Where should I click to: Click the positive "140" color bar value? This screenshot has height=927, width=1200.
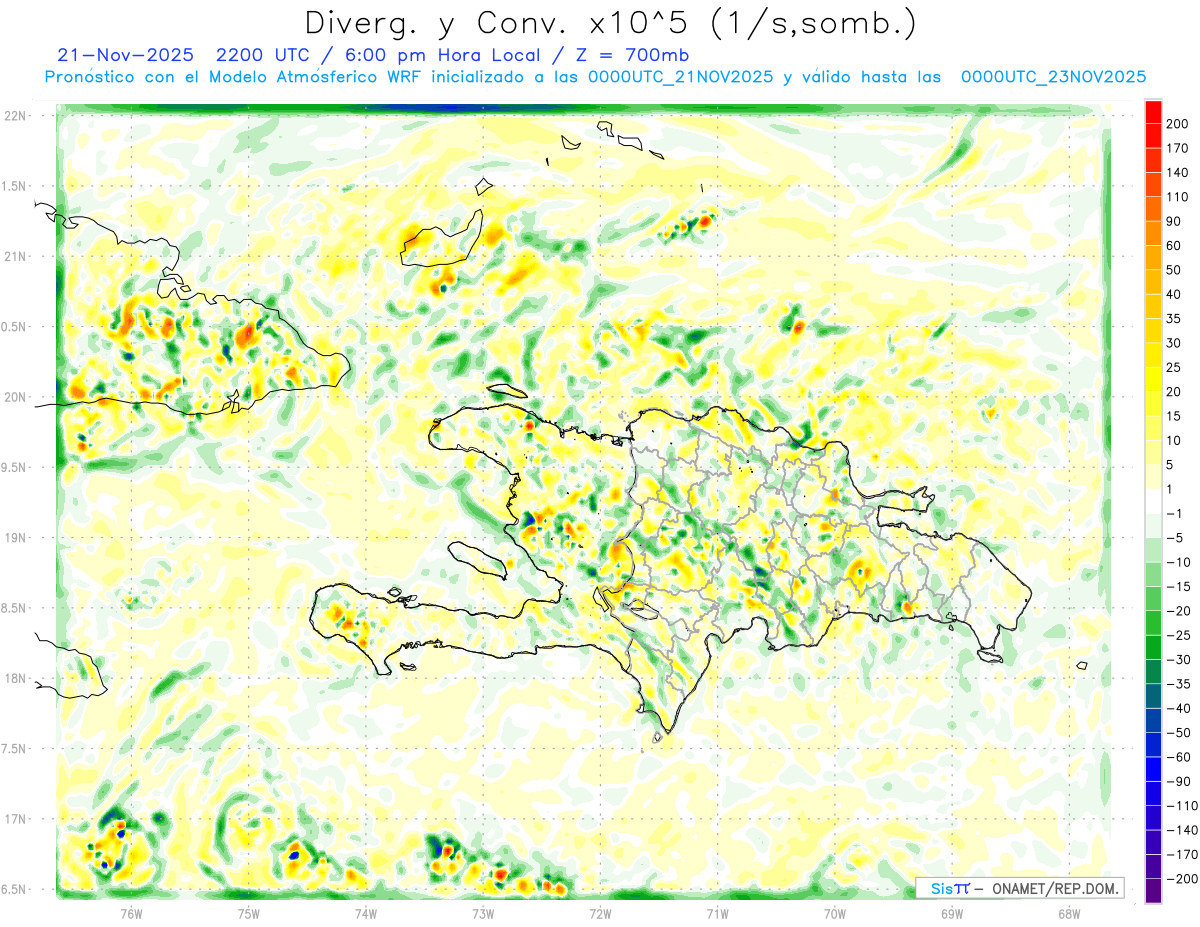(x=1179, y=173)
